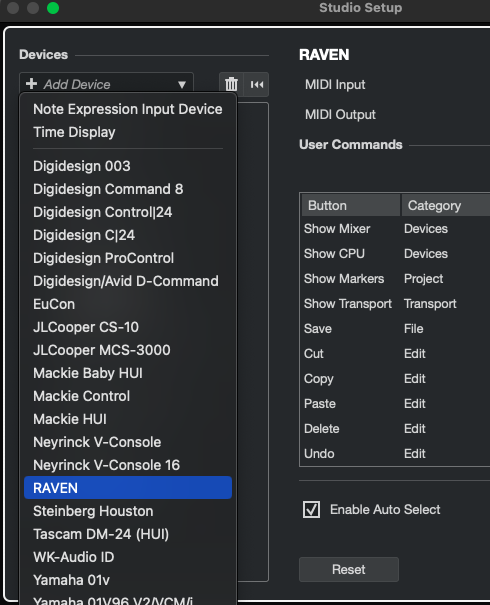Select the Delete command row
The width and height of the screenshot is (490, 605).
(x=395, y=429)
